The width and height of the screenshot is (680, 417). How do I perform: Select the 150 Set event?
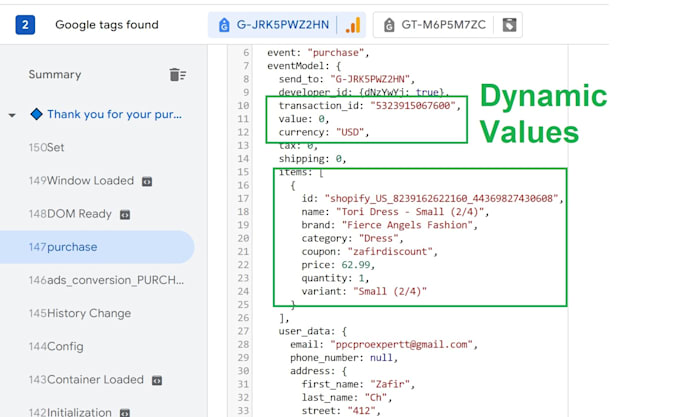click(46, 147)
